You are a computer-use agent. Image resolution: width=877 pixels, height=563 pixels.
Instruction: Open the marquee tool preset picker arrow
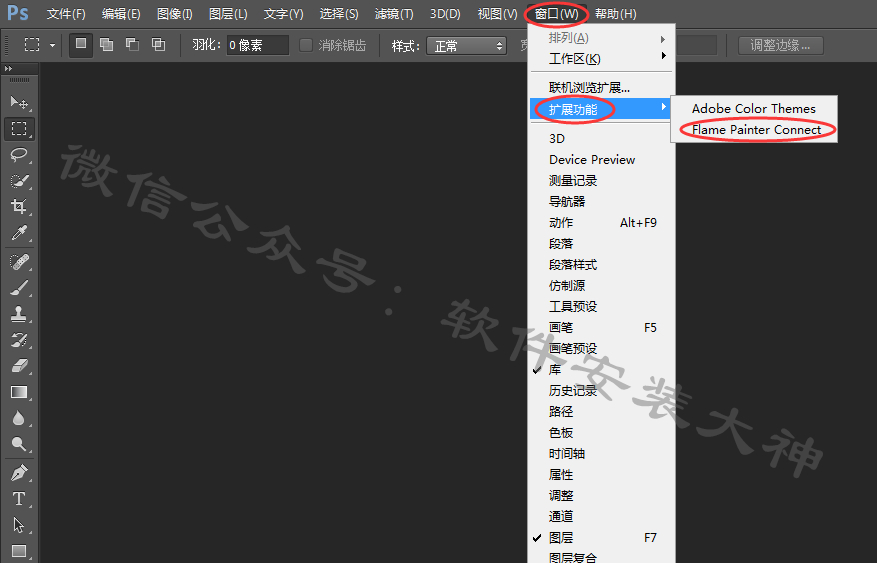52,45
